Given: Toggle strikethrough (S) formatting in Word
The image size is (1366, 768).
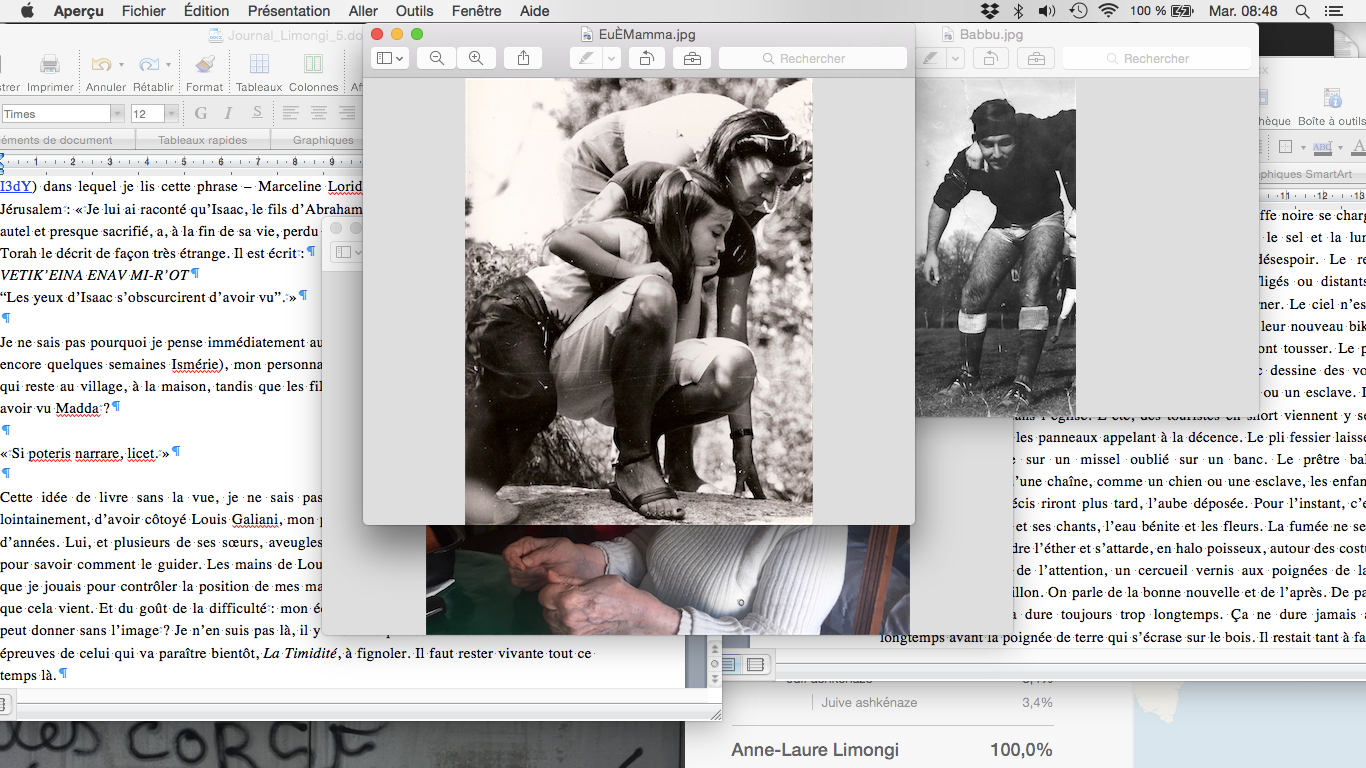Looking at the screenshot, I should tap(257, 113).
